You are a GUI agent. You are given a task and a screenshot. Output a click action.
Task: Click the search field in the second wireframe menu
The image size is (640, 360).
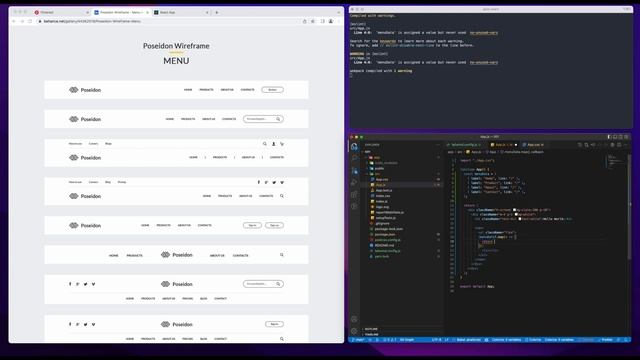click(x=263, y=119)
